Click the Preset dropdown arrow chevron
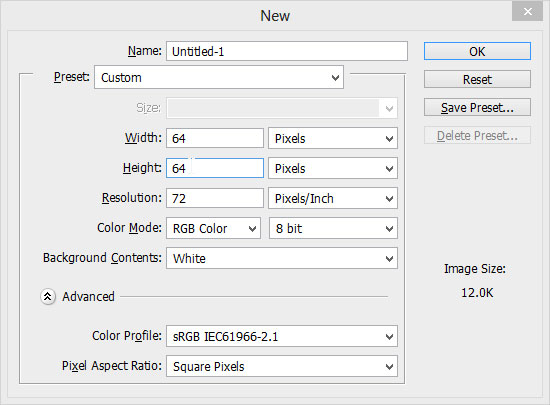Image resolution: width=550 pixels, height=405 pixels. pos(335,77)
